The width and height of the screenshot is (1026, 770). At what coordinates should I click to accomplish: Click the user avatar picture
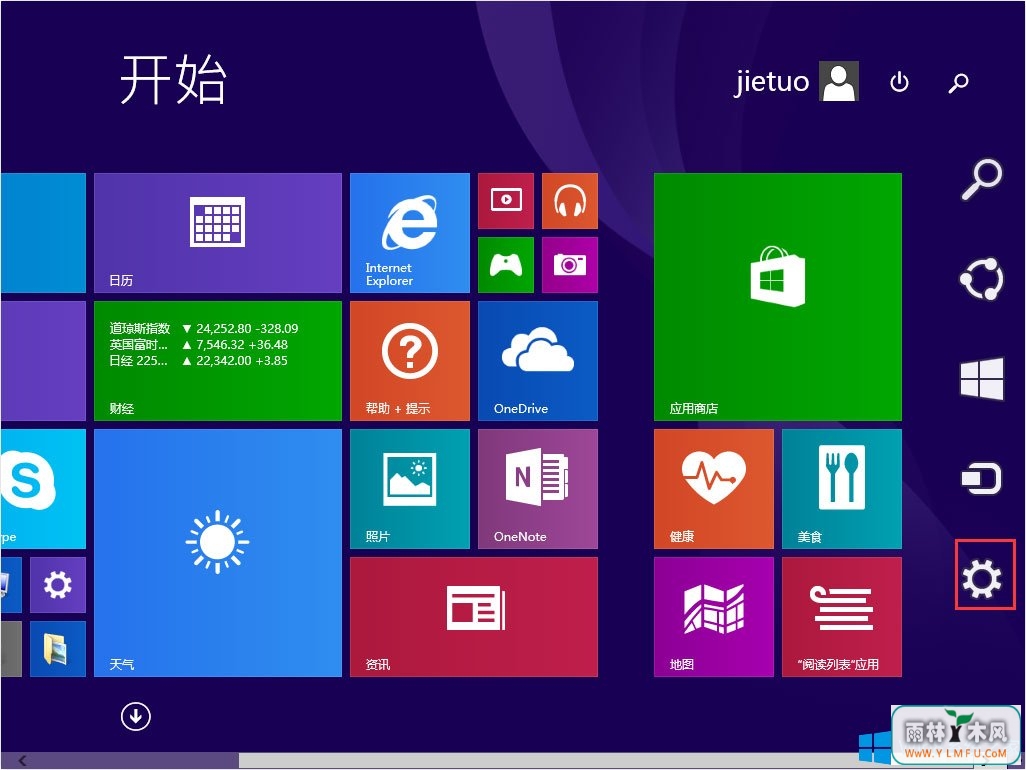pos(839,81)
